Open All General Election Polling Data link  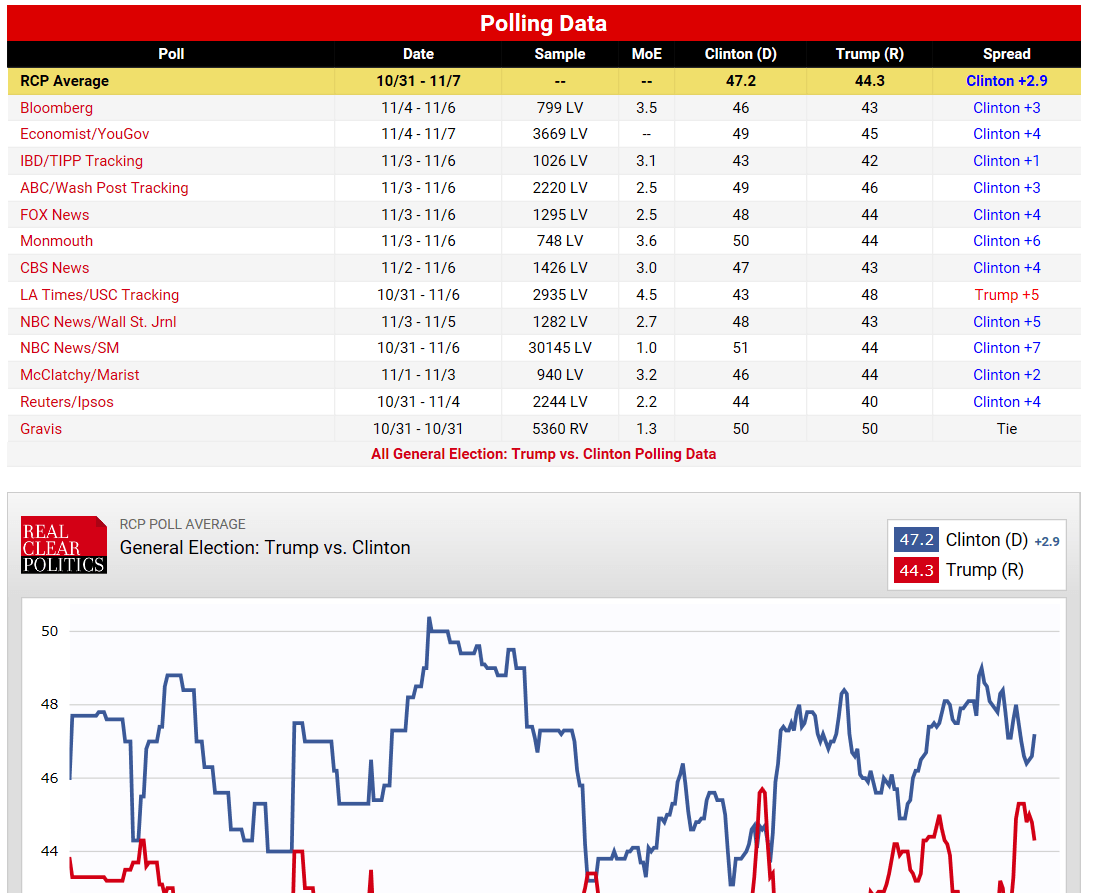pos(544,455)
